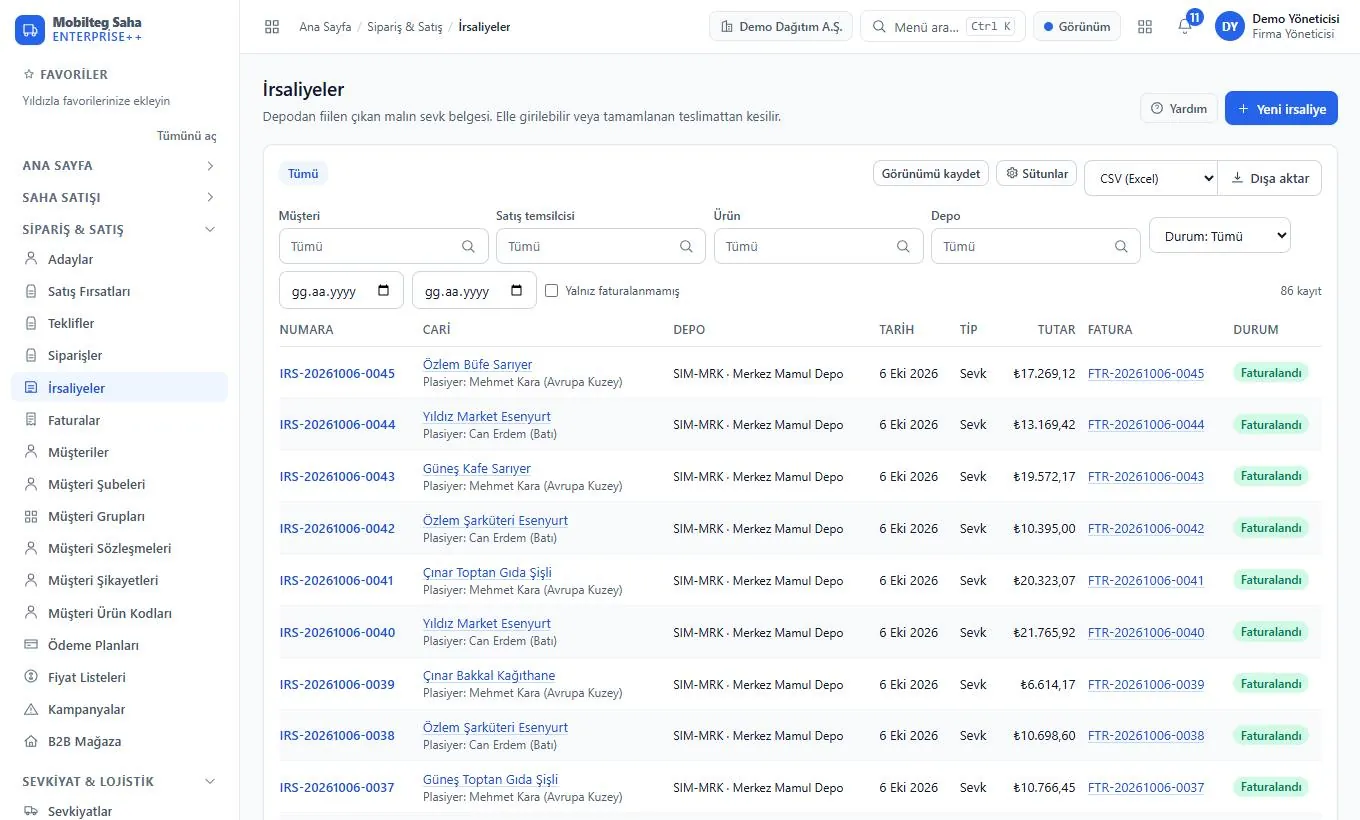Click the Yeni irsaliye button
The image size is (1360, 820).
(x=1281, y=108)
